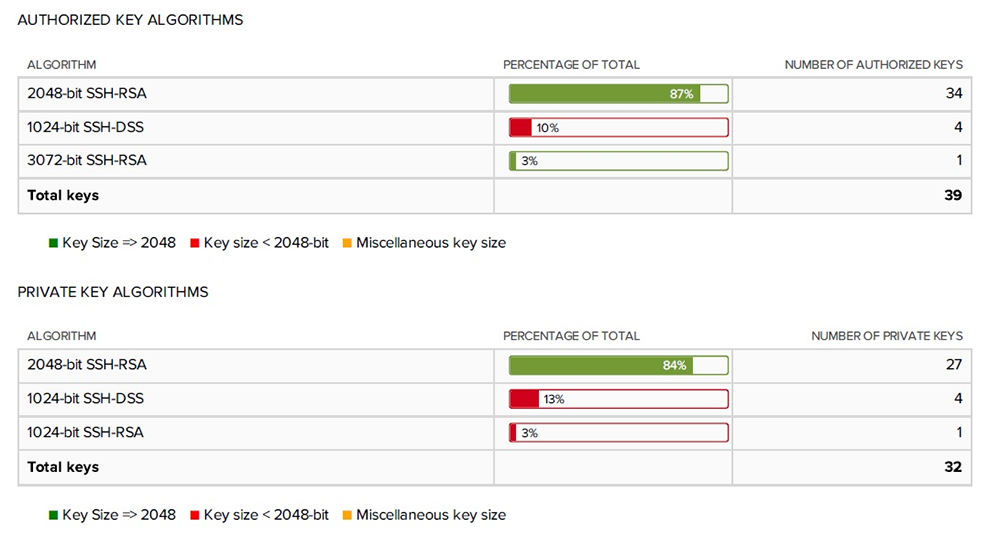Click the 3% bar for 3072-bit SSH-RSA
This screenshot has width=1000, height=537.
point(619,161)
